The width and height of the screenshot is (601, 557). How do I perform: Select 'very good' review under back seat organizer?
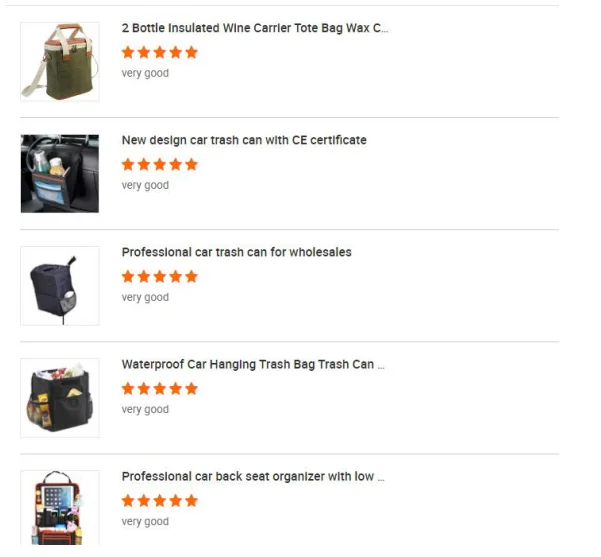tap(145, 521)
